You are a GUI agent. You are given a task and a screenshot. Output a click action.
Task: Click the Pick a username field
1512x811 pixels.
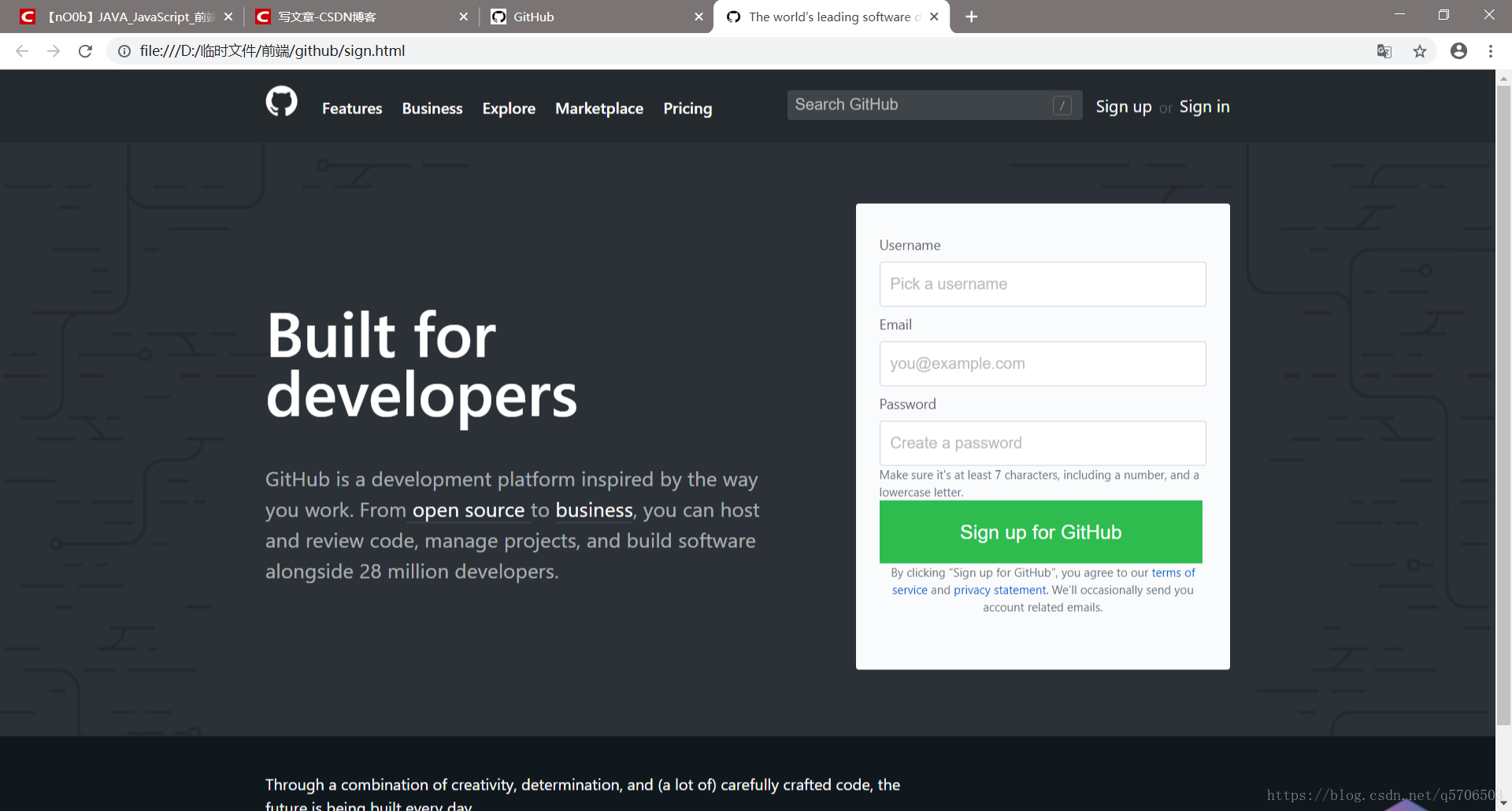1042,284
